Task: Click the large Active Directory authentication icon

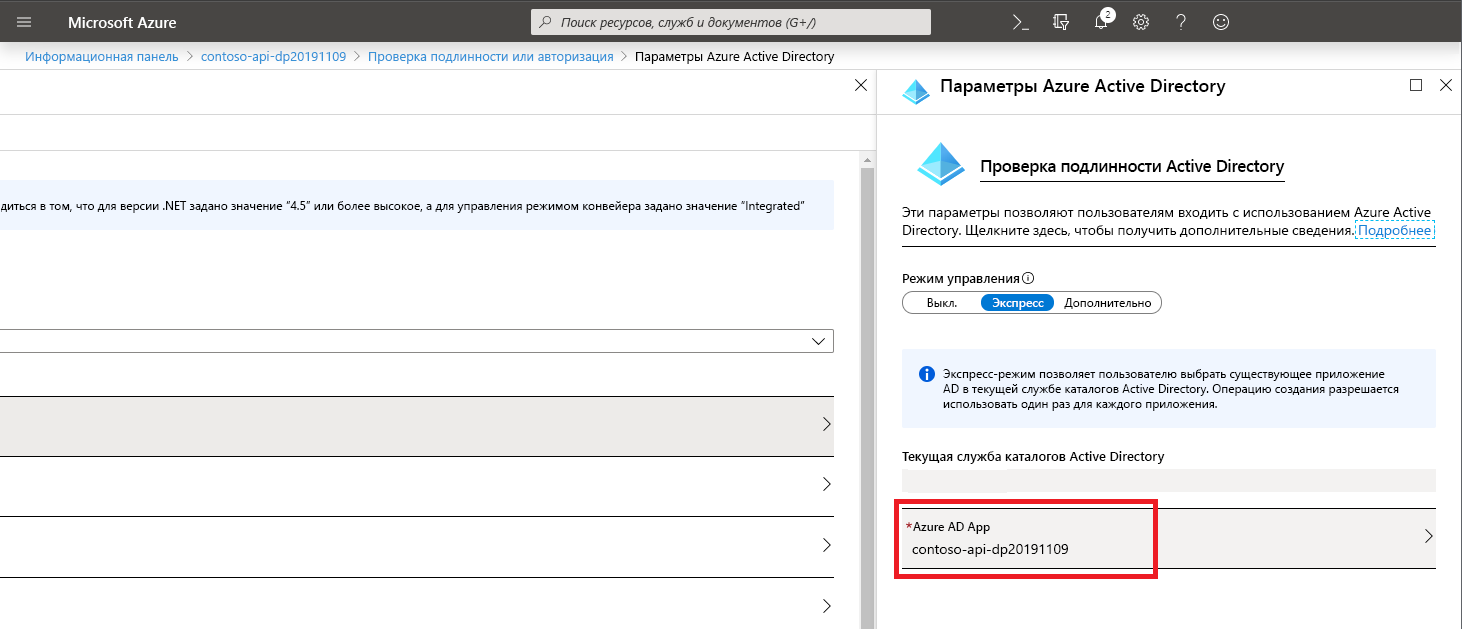Action: [940, 164]
